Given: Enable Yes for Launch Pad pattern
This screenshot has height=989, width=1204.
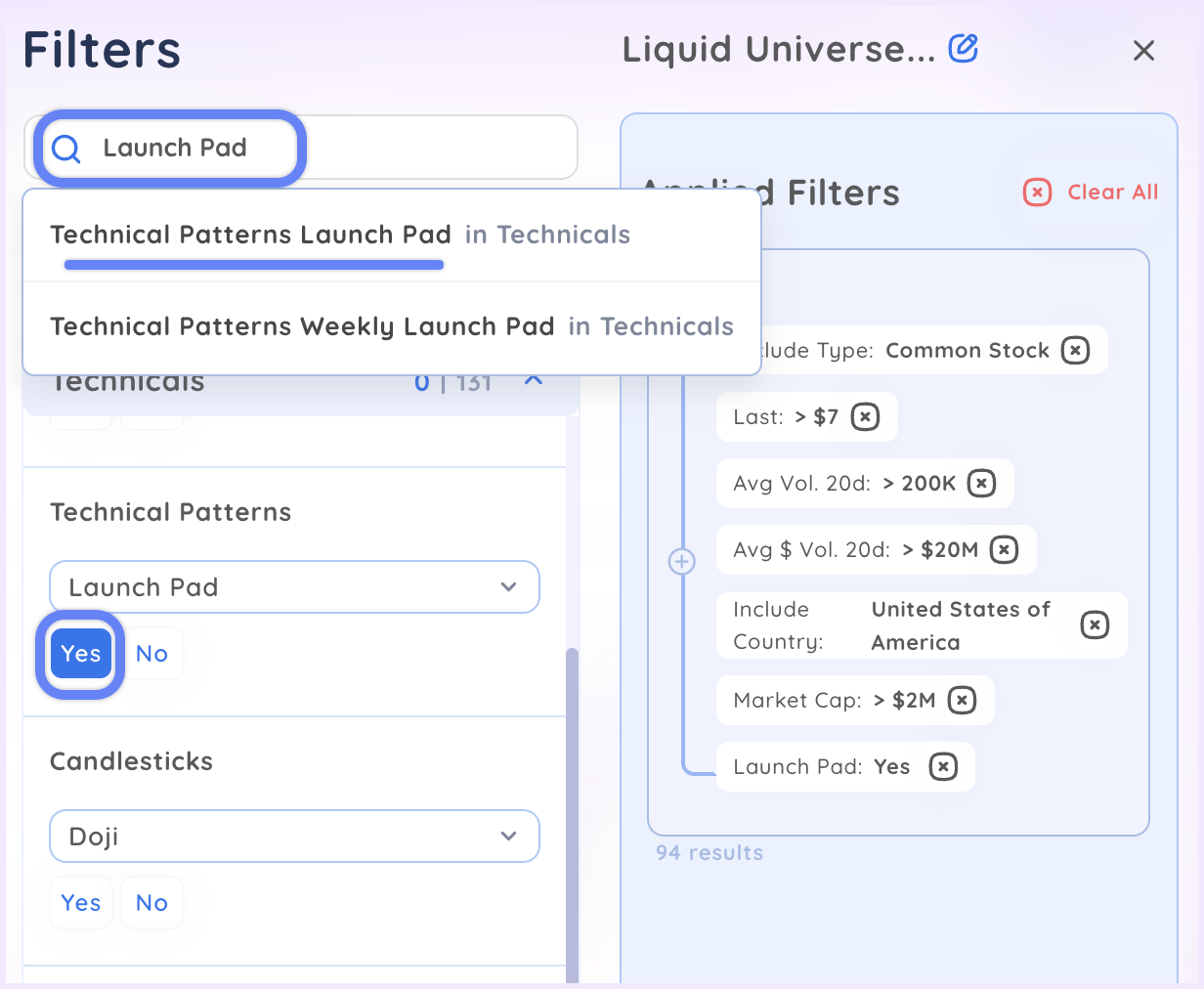Looking at the screenshot, I should point(80,654).
